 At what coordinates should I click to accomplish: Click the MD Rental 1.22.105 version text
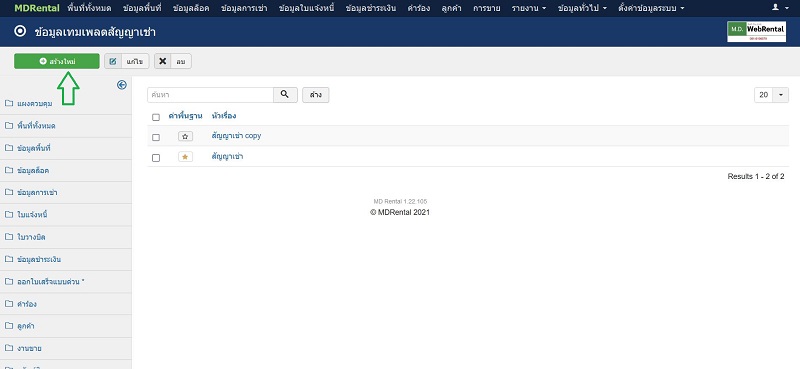click(x=400, y=202)
